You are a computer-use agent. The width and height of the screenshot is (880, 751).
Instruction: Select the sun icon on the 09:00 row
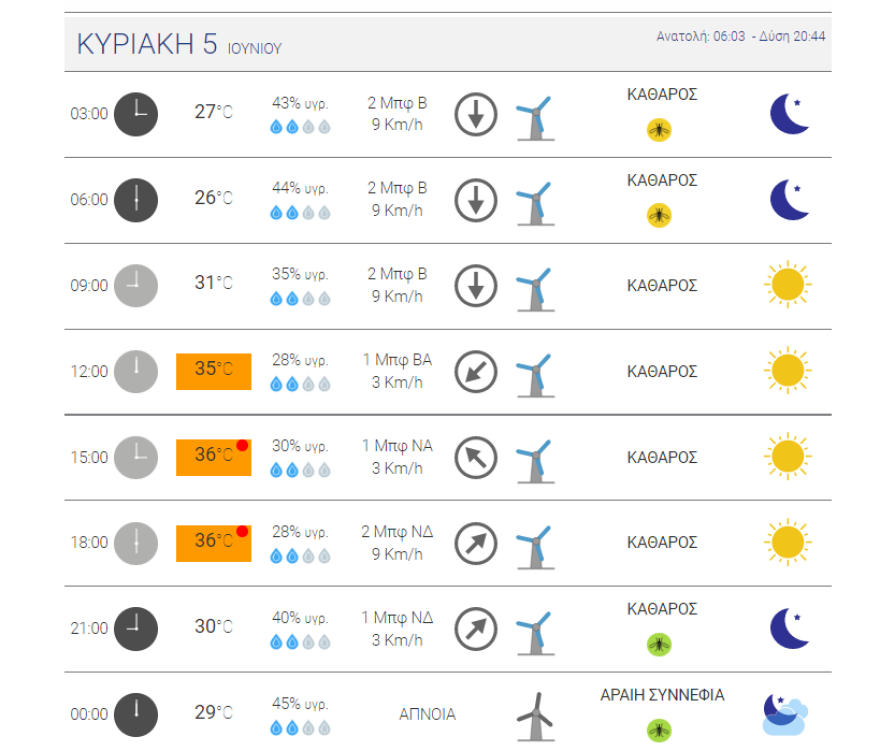click(789, 284)
